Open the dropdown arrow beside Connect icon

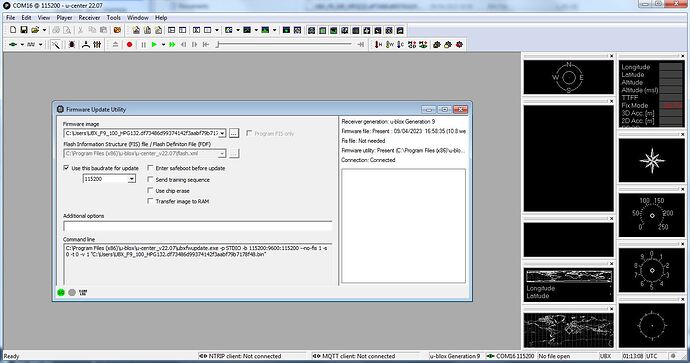22,44
